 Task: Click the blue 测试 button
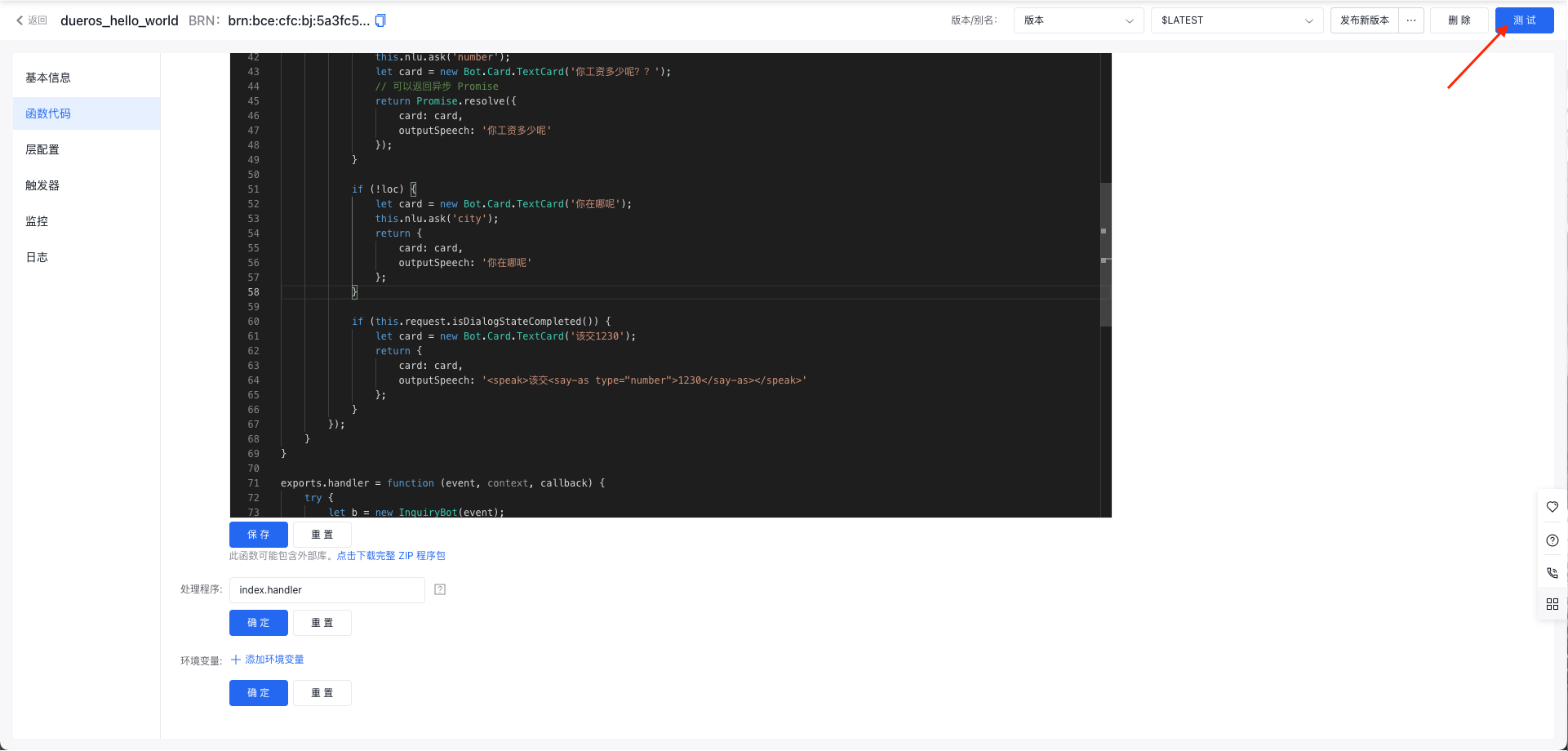coord(1524,20)
